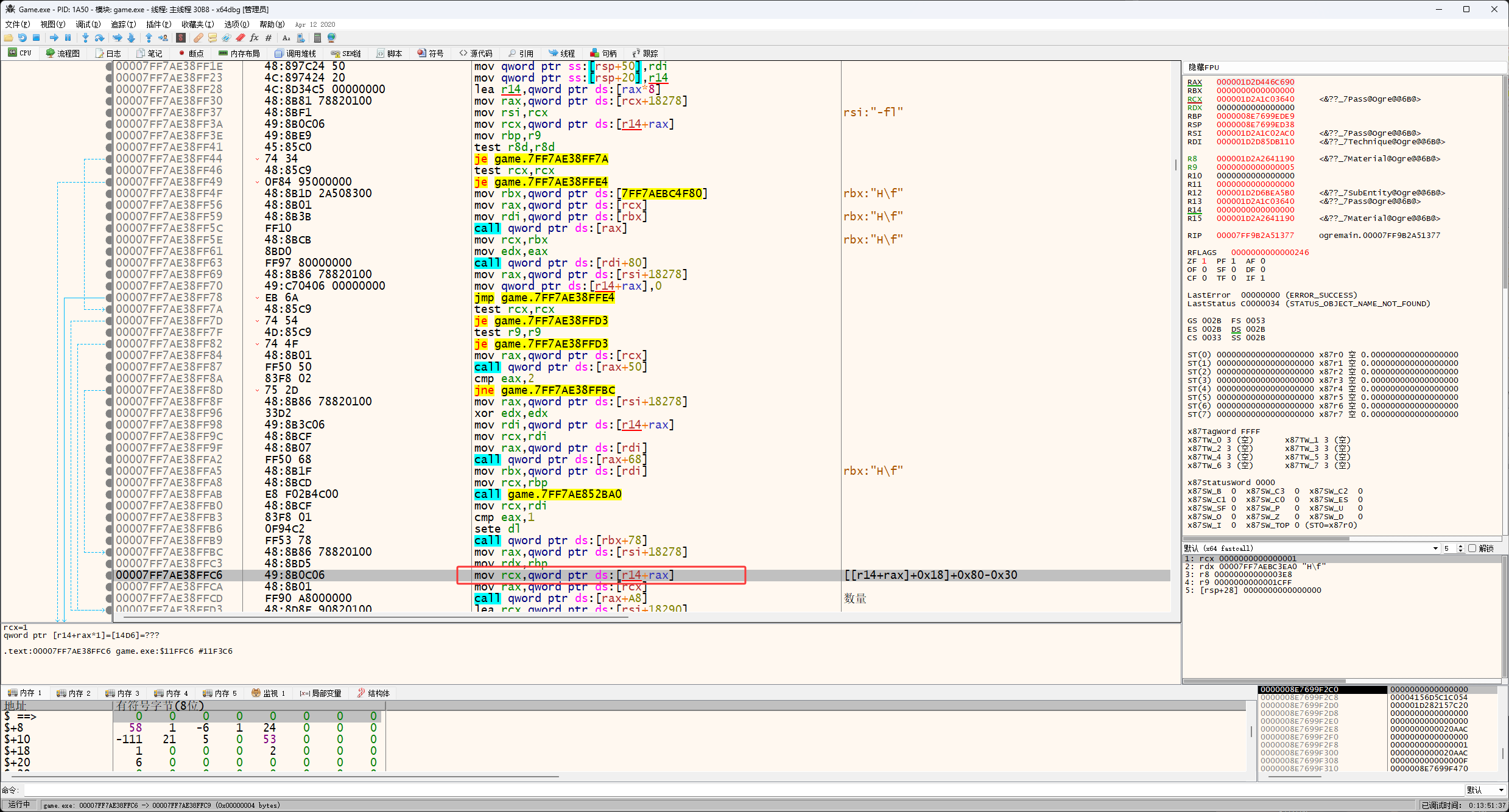Toggle the 解锁 unlock checkbox
The height and width of the screenshot is (812, 1509).
(1472, 548)
